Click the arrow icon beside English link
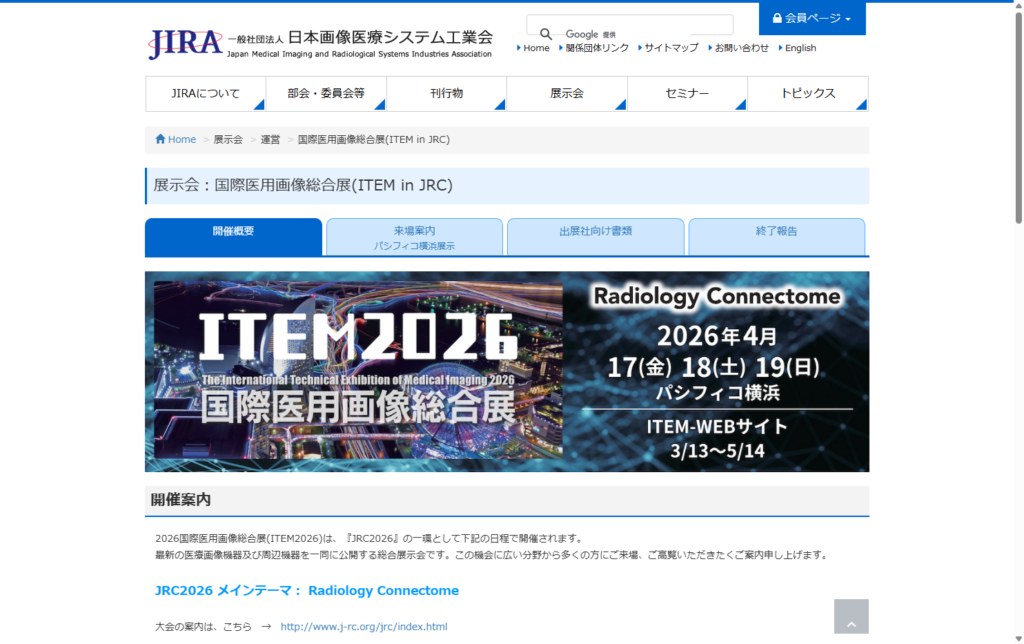 click(x=780, y=47)
